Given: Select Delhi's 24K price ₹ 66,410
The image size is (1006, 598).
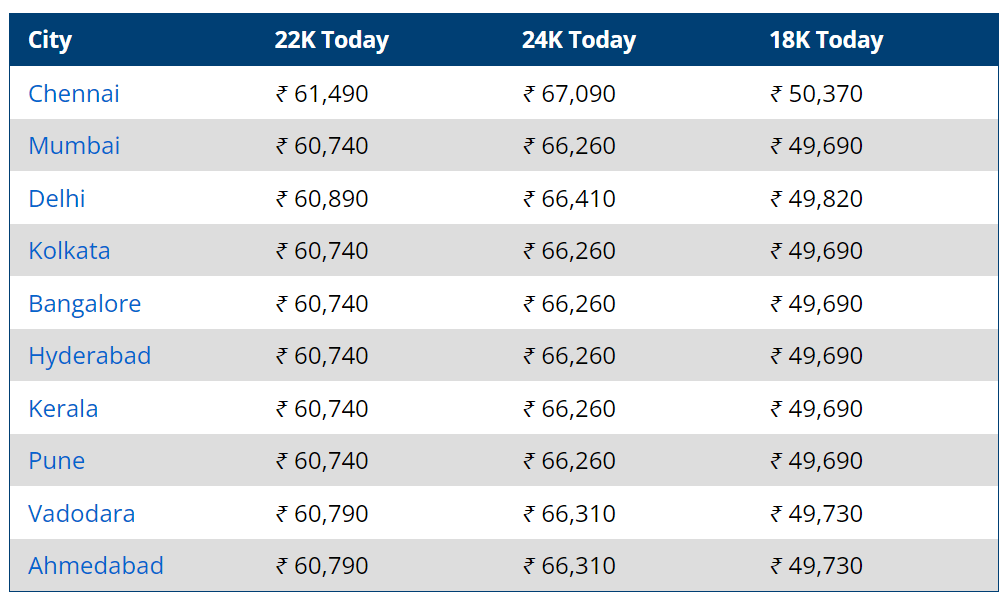Looking at the screenshot, I should (570, 198).
